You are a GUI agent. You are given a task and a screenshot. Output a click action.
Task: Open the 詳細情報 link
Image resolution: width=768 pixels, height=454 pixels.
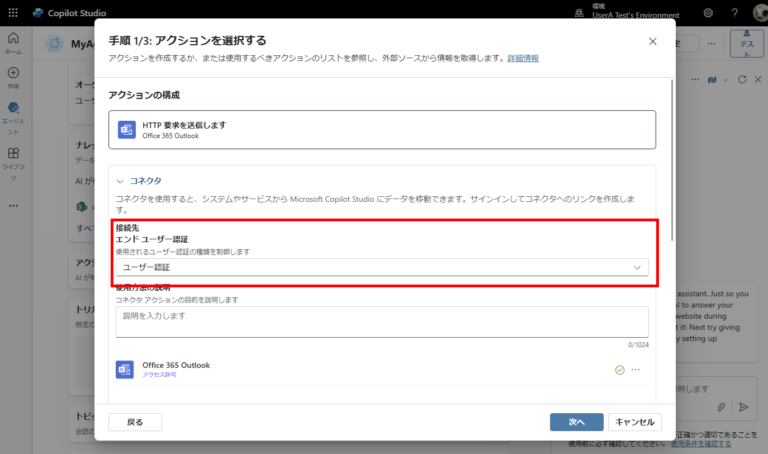click(x=522, y=59)
